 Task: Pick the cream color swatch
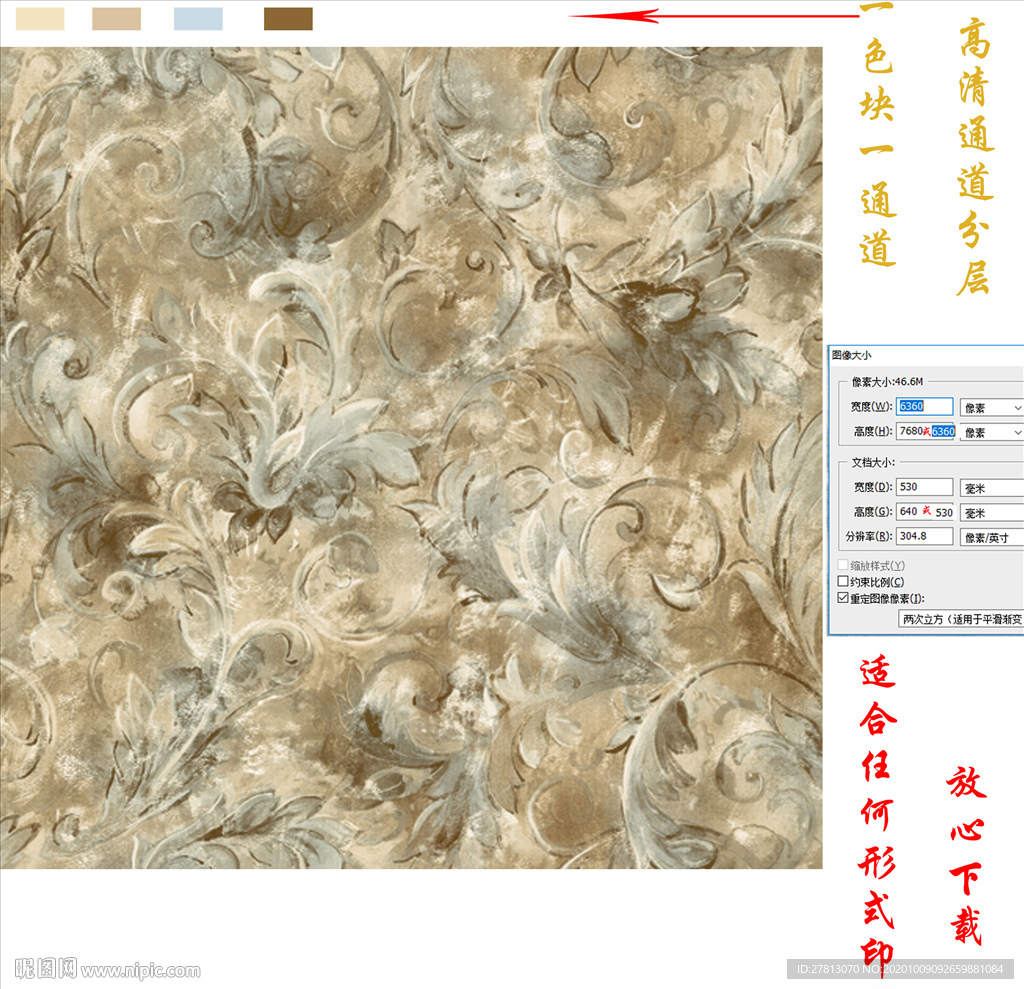tap(40, 19)
